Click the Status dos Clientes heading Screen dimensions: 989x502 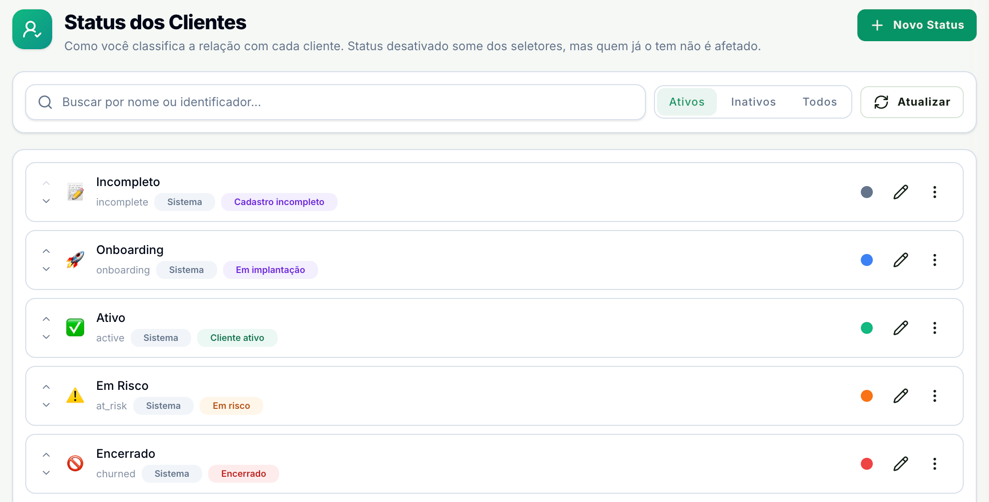[155, 23]
